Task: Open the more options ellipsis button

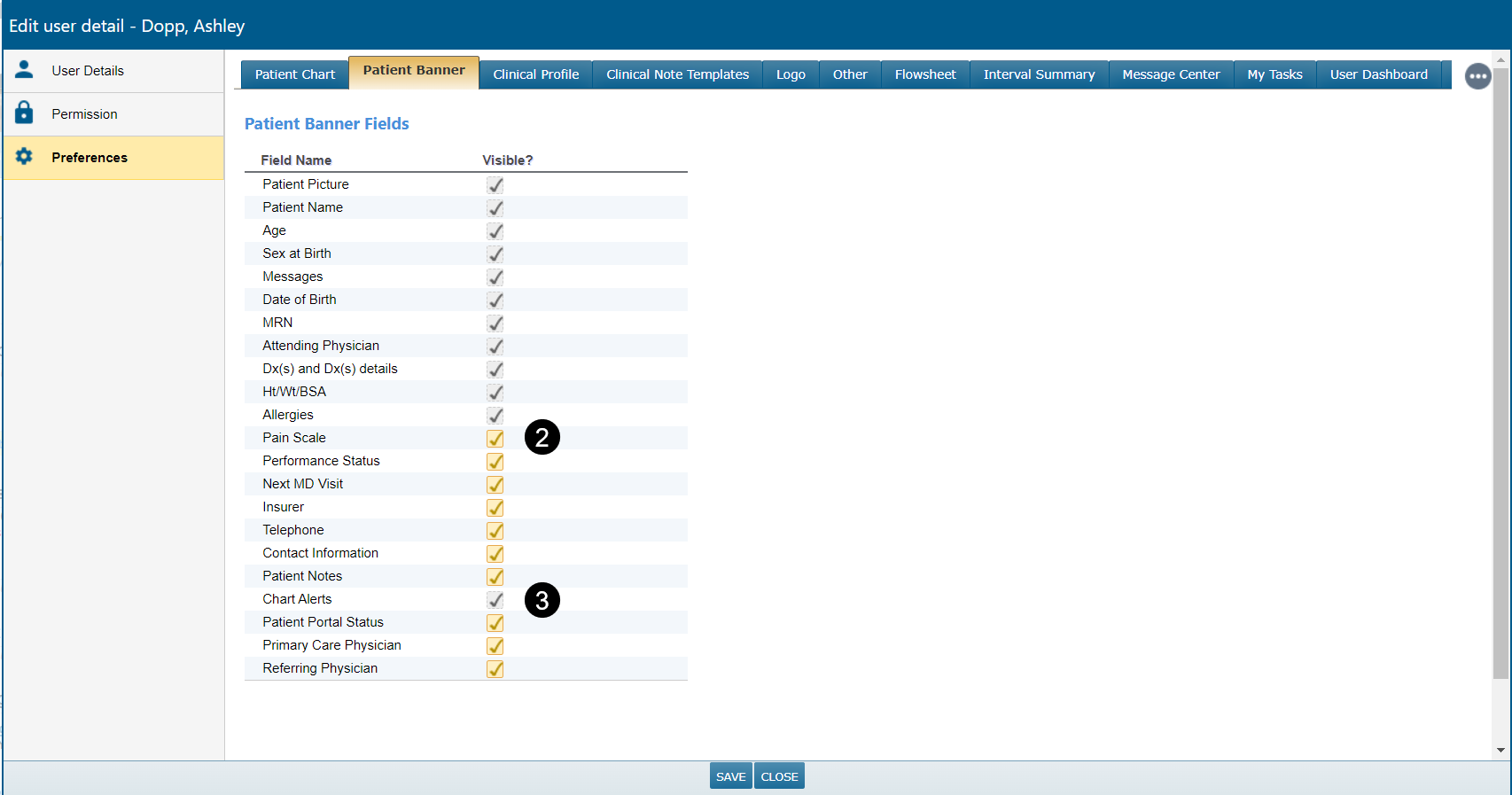Action: coord(1477,76)
